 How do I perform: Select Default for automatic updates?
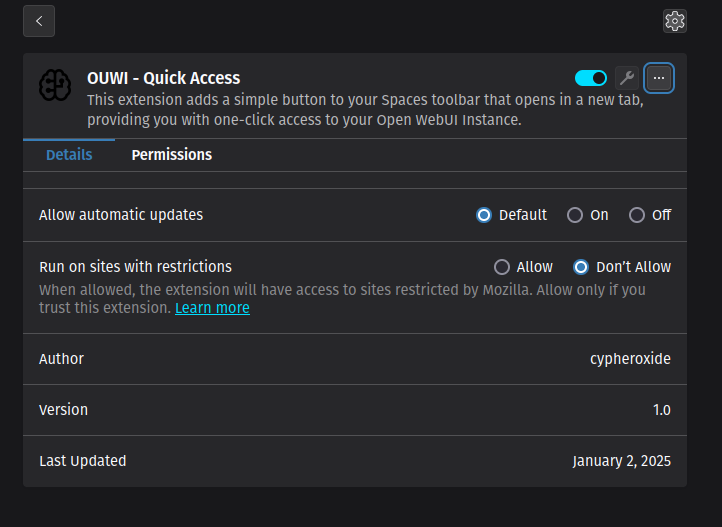coord(483,215)
